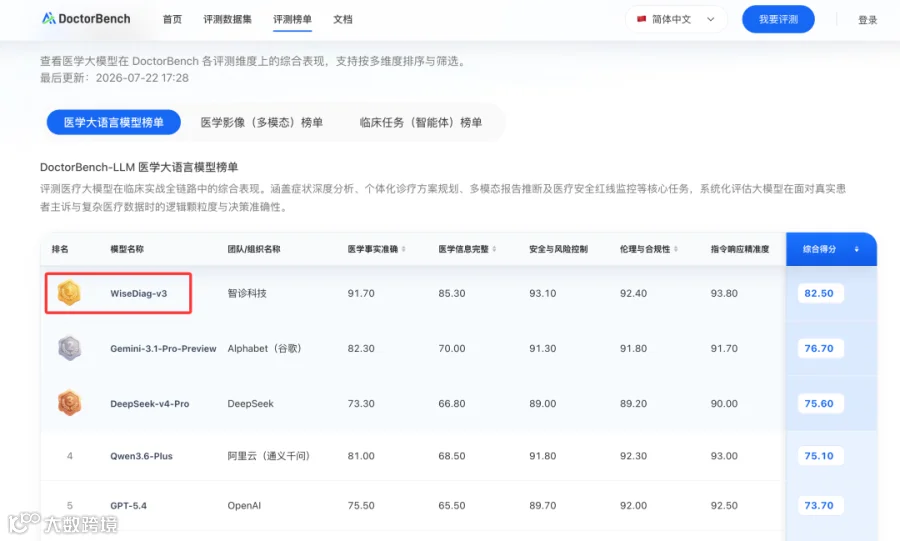
Task: Click Gemini completeness value 70.00
Action: (x=452, y=348)
